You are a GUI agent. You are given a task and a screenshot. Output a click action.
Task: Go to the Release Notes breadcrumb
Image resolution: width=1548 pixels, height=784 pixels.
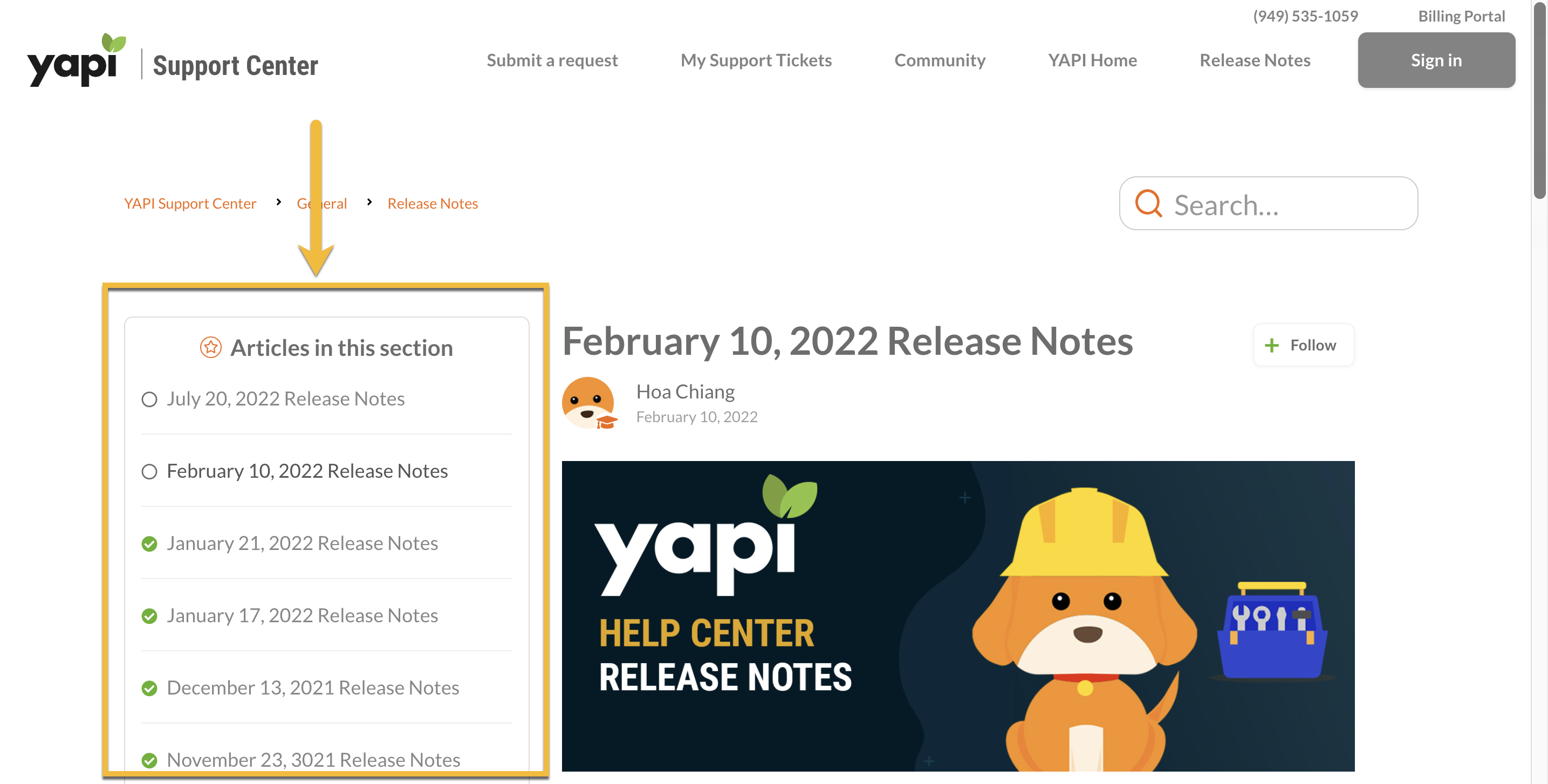click(x=432, y=204)
